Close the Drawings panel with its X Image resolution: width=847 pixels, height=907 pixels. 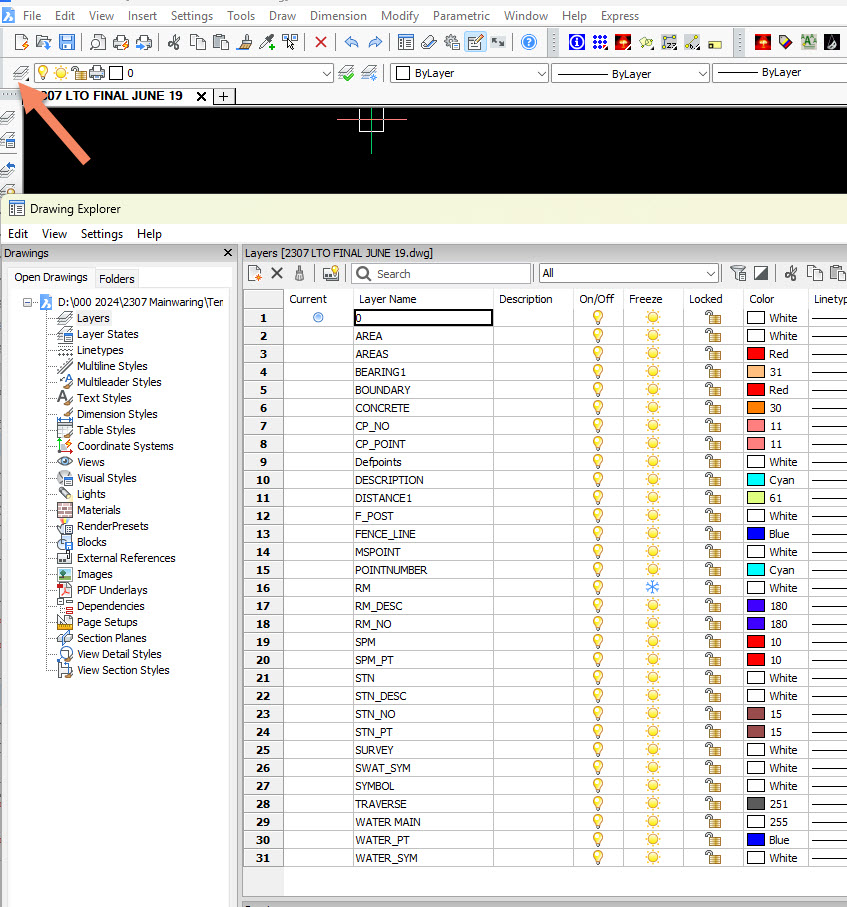(x=228, y=253)
